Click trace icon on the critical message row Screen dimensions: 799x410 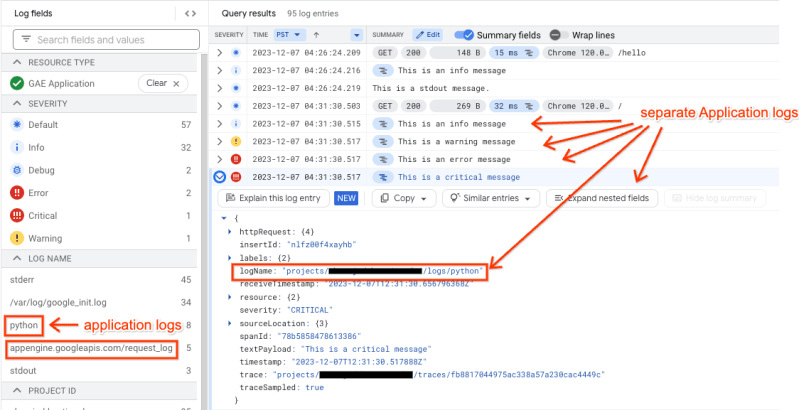coord(385,177)
